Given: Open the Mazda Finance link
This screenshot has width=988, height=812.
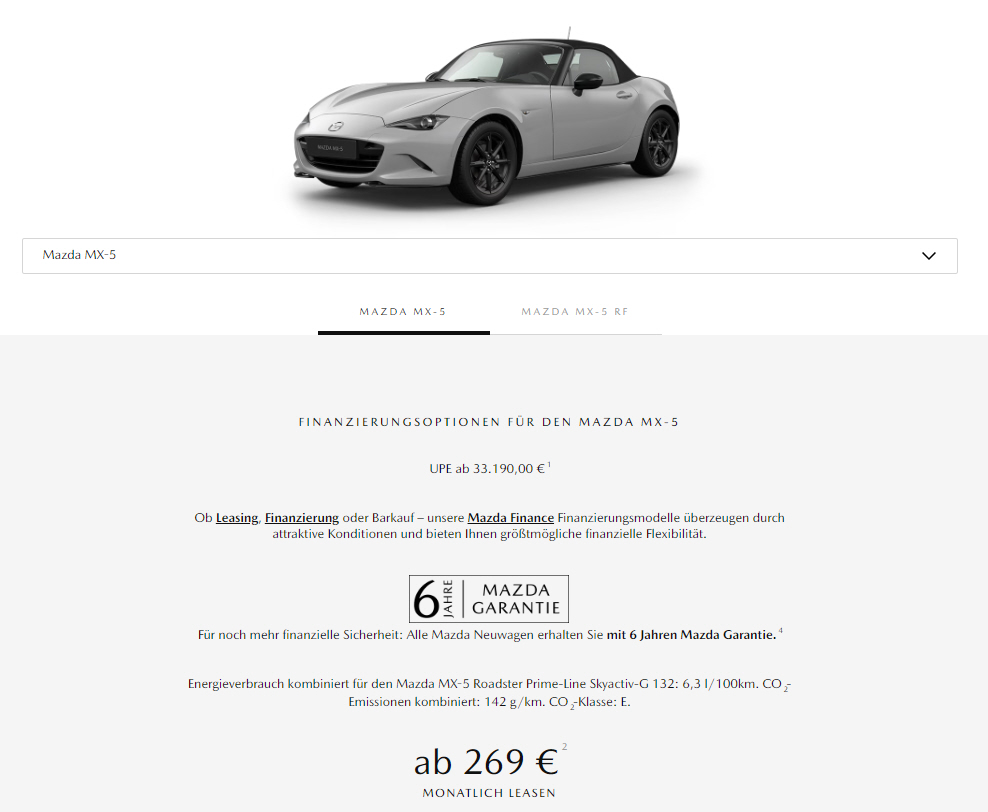Looking at the screenshot, I should 510,518.
